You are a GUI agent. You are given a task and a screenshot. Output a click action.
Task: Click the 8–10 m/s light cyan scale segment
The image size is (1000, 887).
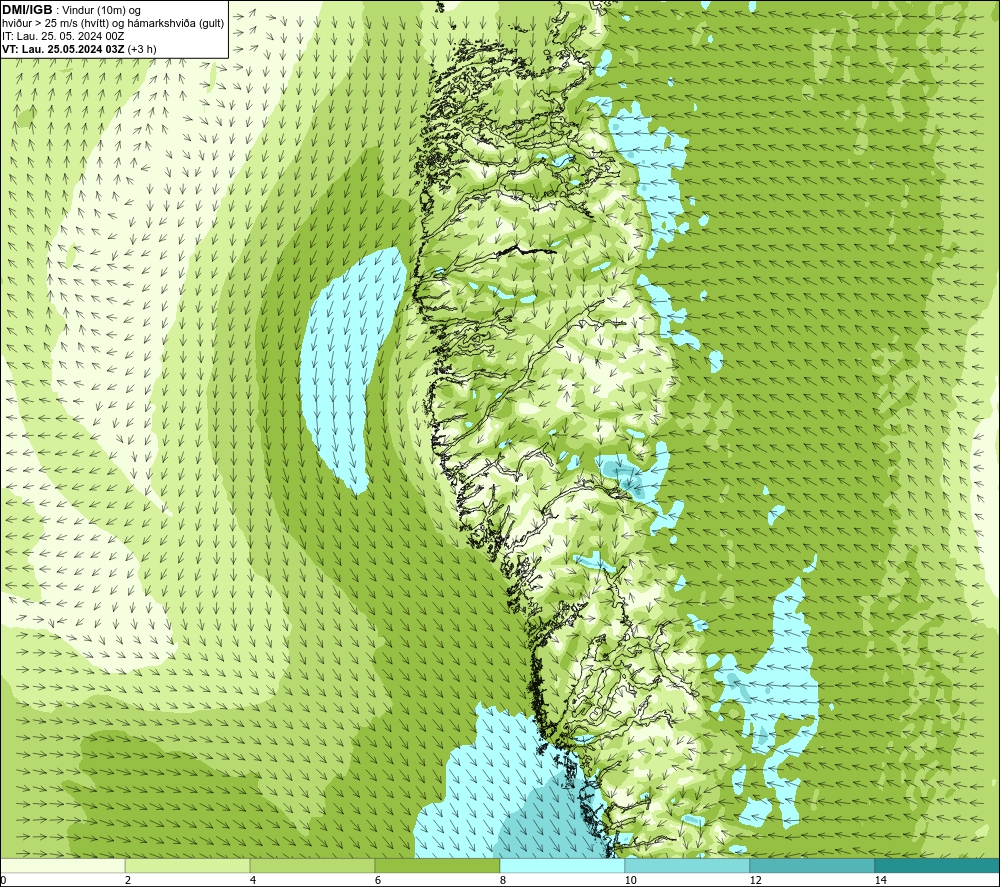coord(562,865)
